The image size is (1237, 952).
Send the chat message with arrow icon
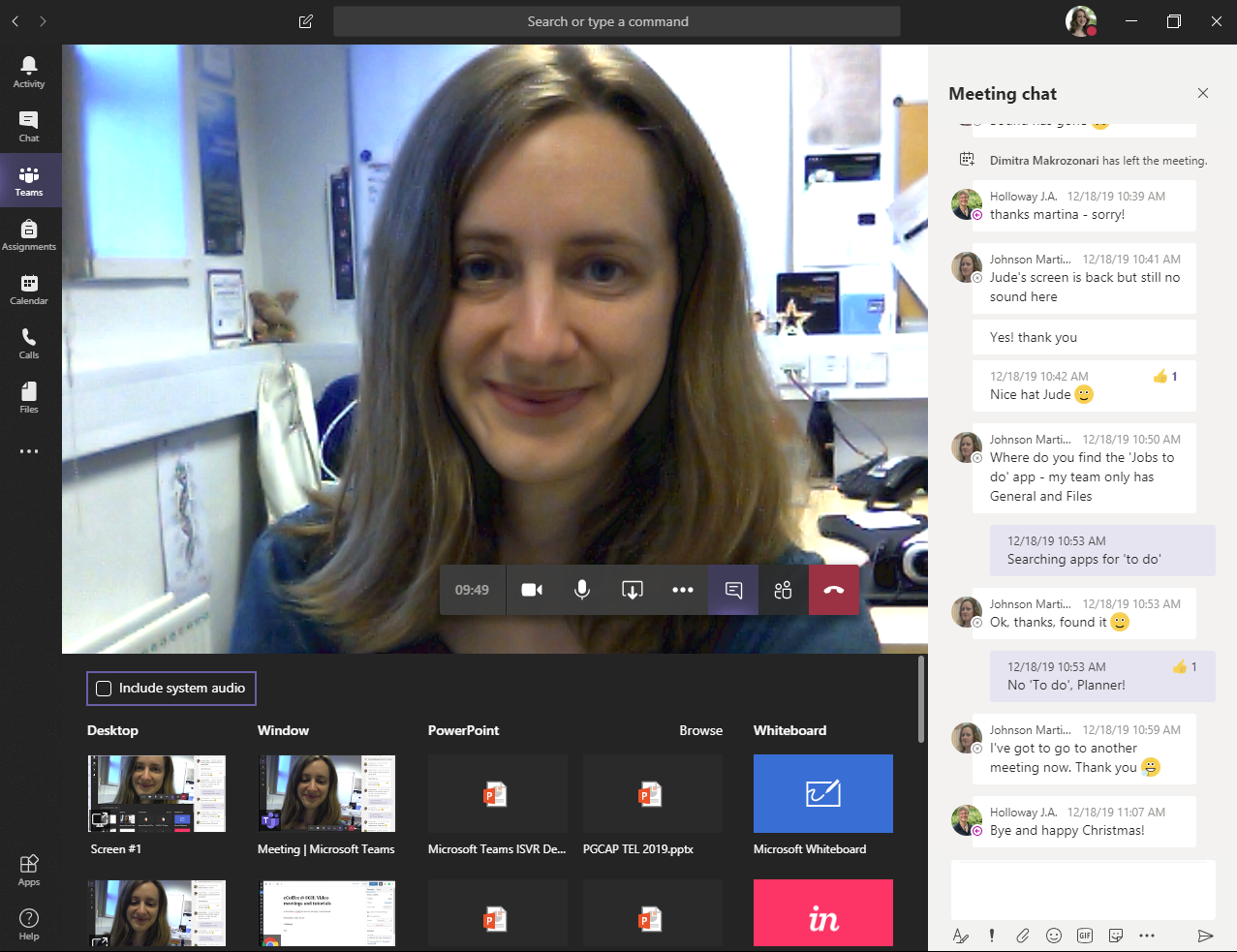1205,936
